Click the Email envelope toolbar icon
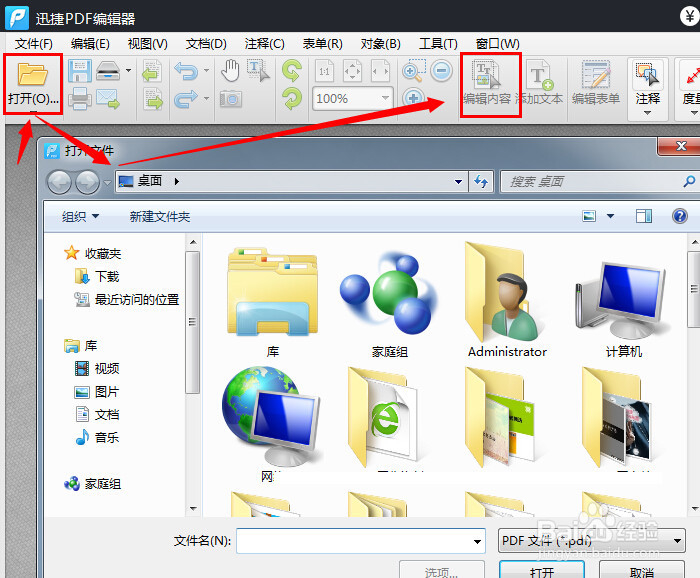Viewport: 700px width, 578px height. click(108, 99)
